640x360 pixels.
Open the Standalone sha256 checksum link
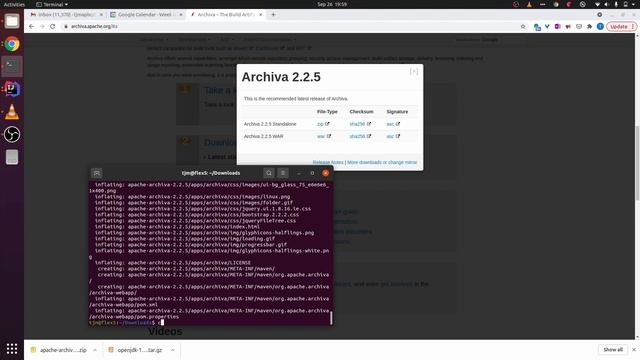pos(357,124)
